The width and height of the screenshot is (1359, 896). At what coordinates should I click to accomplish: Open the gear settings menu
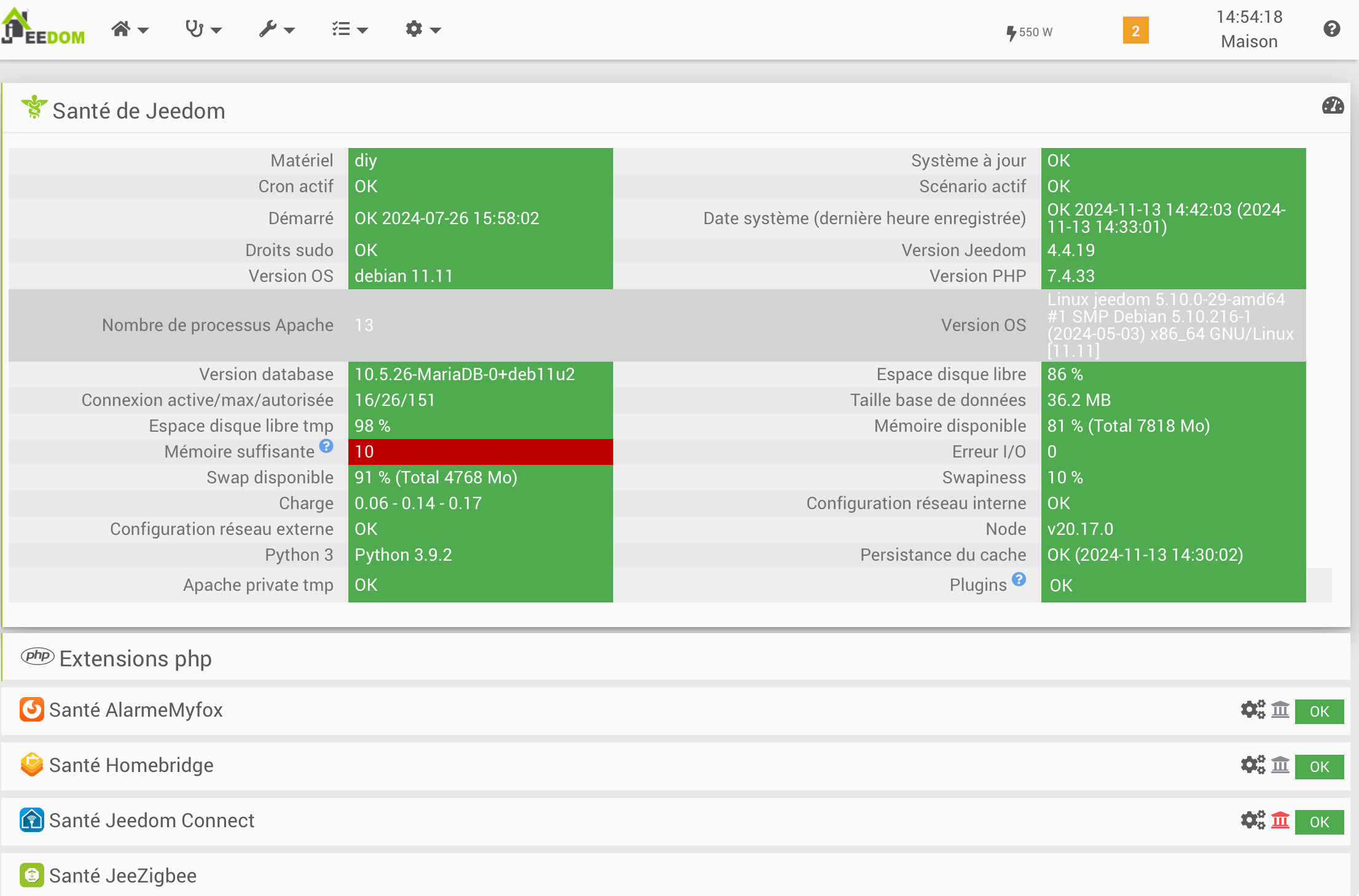click(x=423, y=29)
